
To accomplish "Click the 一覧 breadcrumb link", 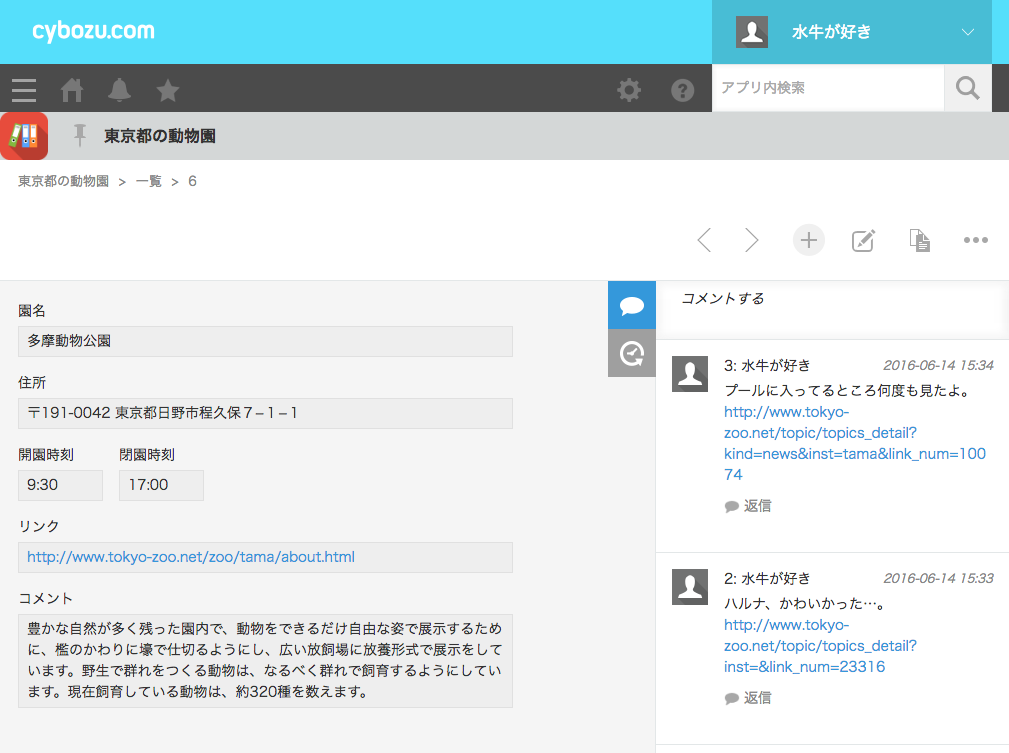I will (149, 181).
